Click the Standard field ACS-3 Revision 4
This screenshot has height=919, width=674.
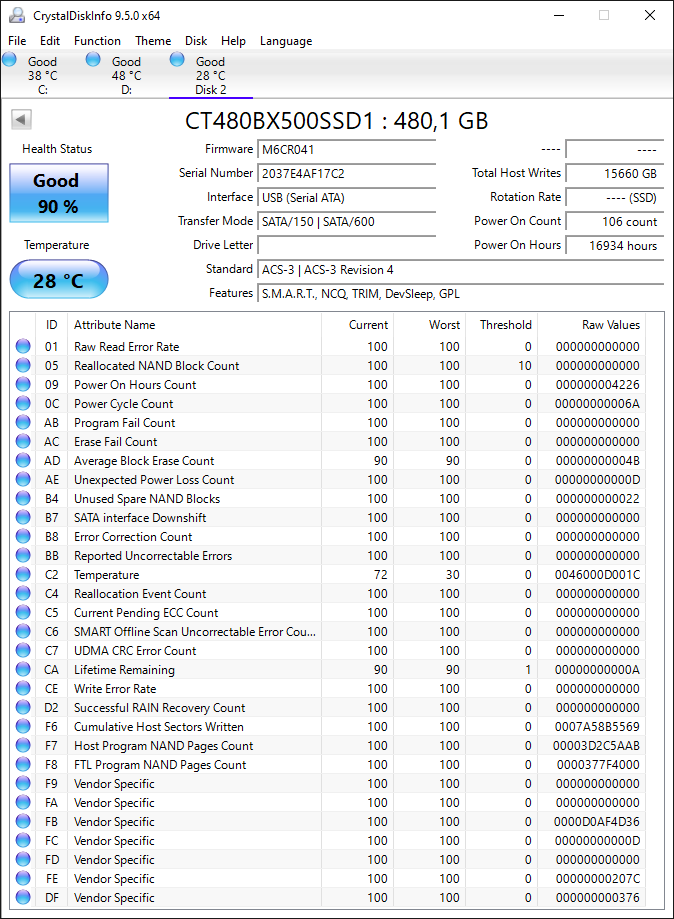(x=461, y=270)
